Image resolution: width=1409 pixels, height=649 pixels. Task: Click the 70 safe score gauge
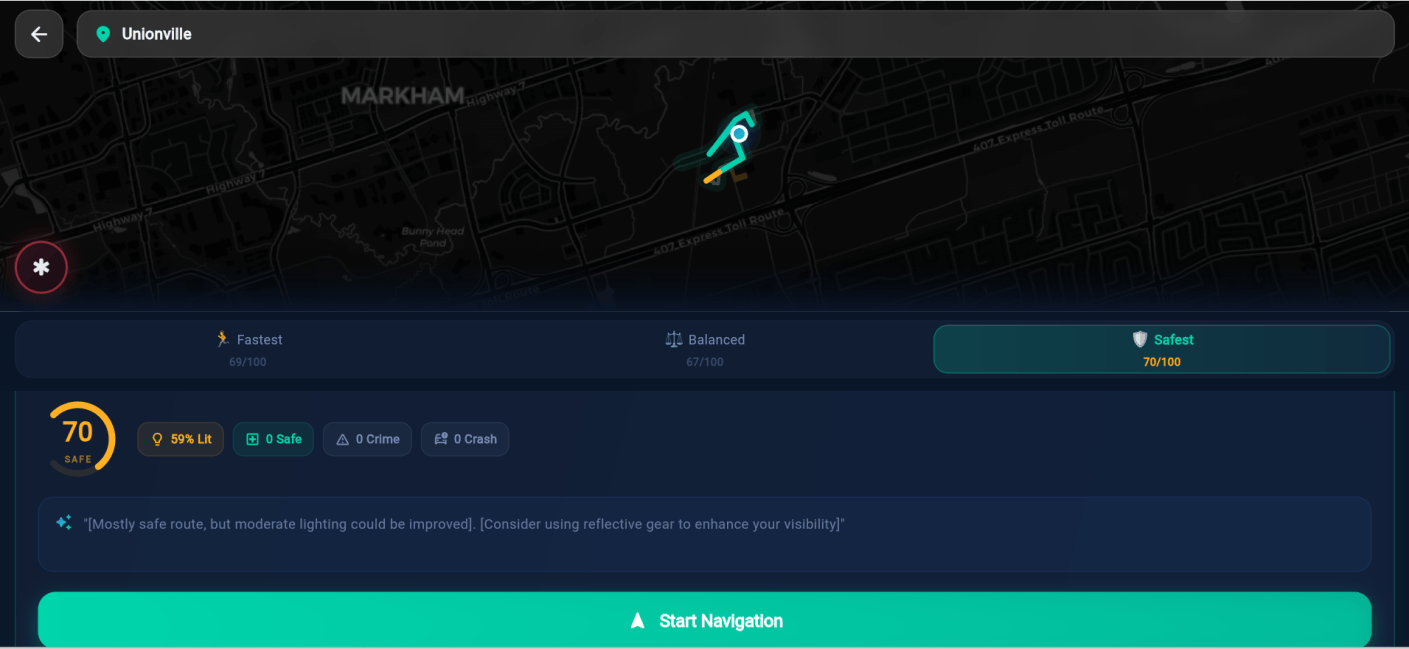point(78,438)
